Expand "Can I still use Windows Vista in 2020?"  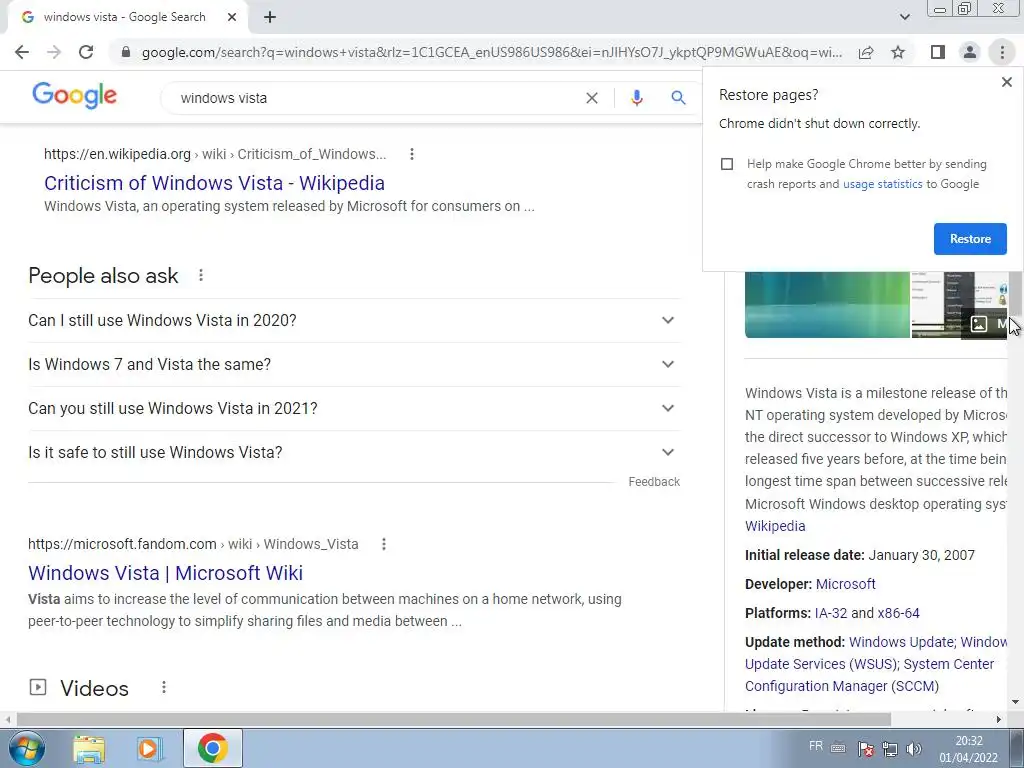[x=354, y=321]
